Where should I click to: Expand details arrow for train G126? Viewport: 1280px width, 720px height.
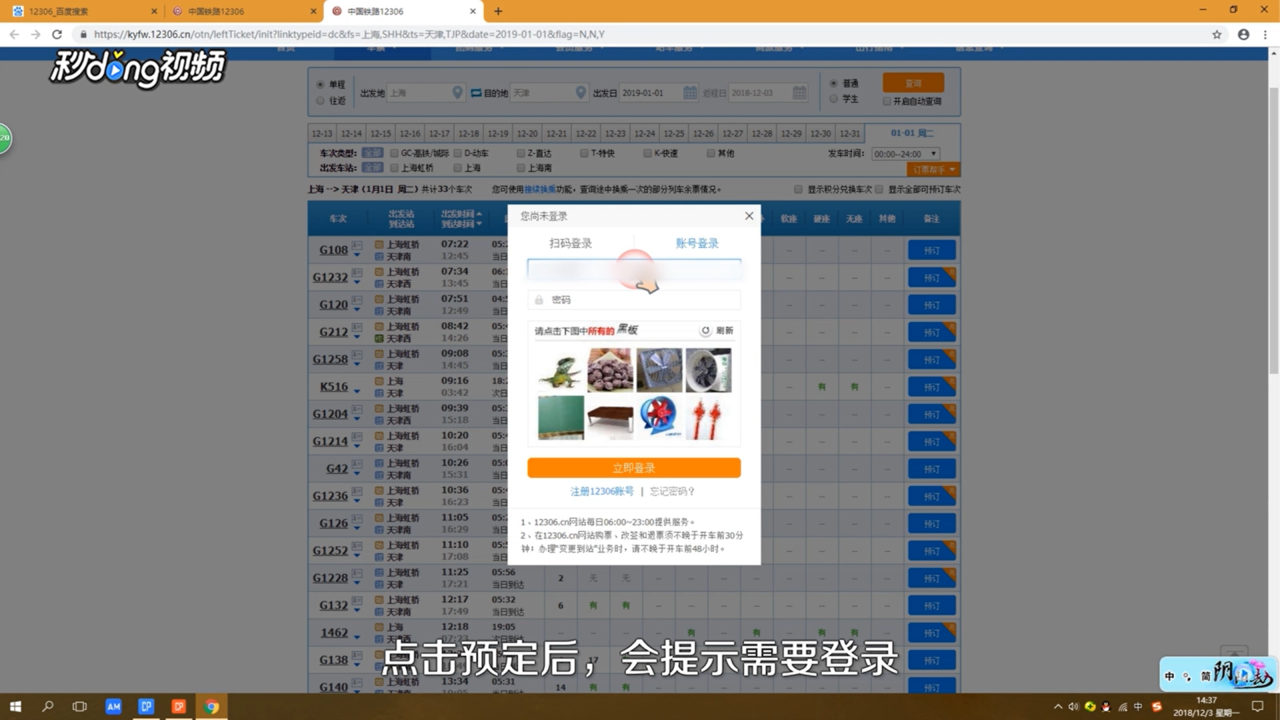pos(357,529)
